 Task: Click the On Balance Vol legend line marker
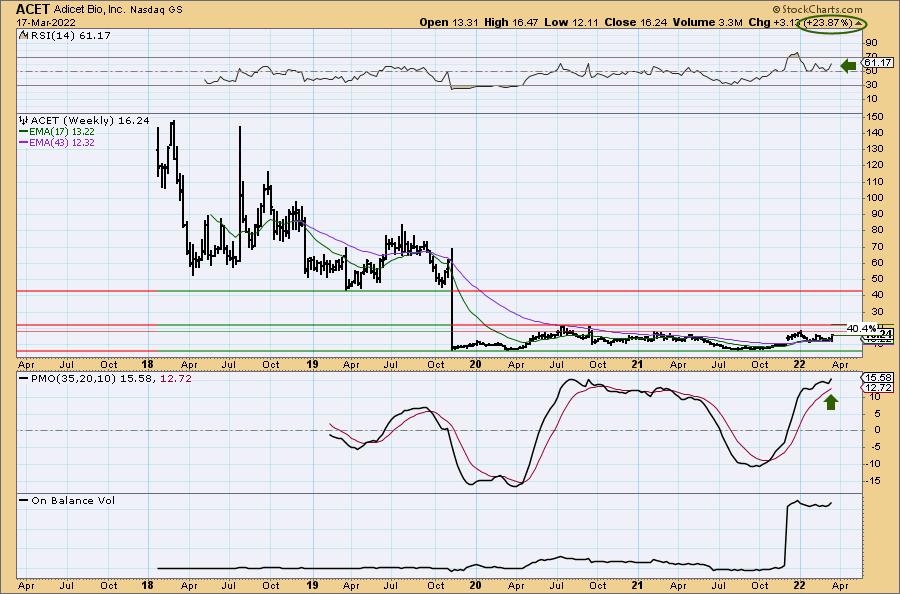[x=24, y=500]
